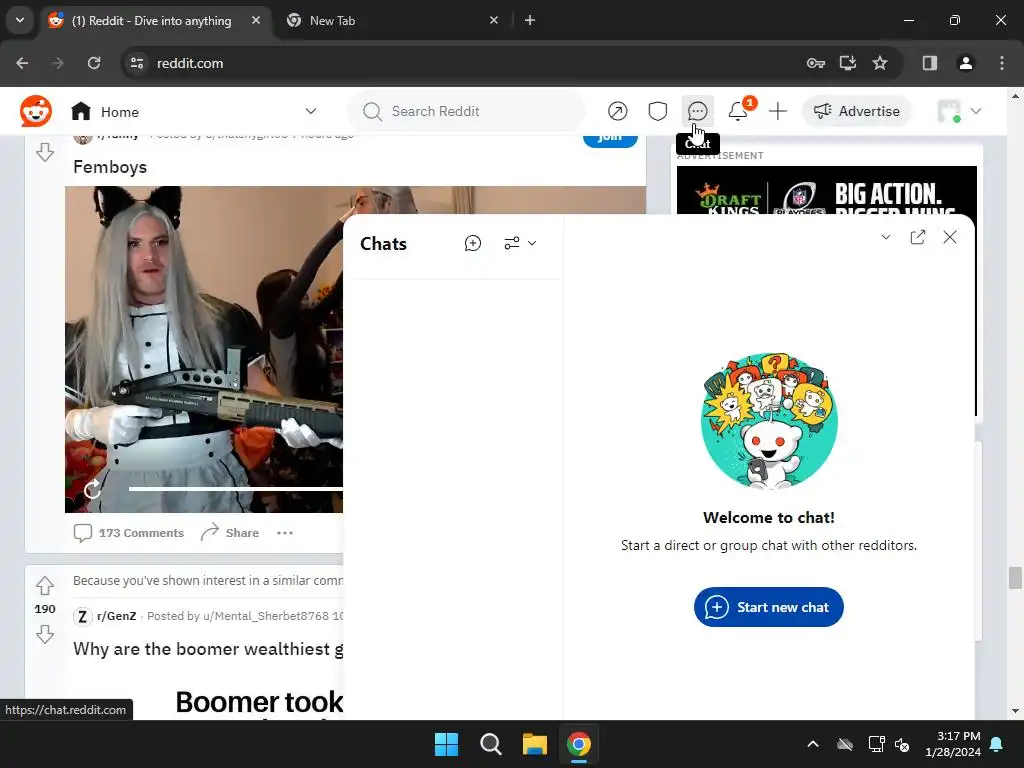The width and height of the screenshot is (1024, 768).
Task: Pop out chat into a new window
Action: pos(918,237)
